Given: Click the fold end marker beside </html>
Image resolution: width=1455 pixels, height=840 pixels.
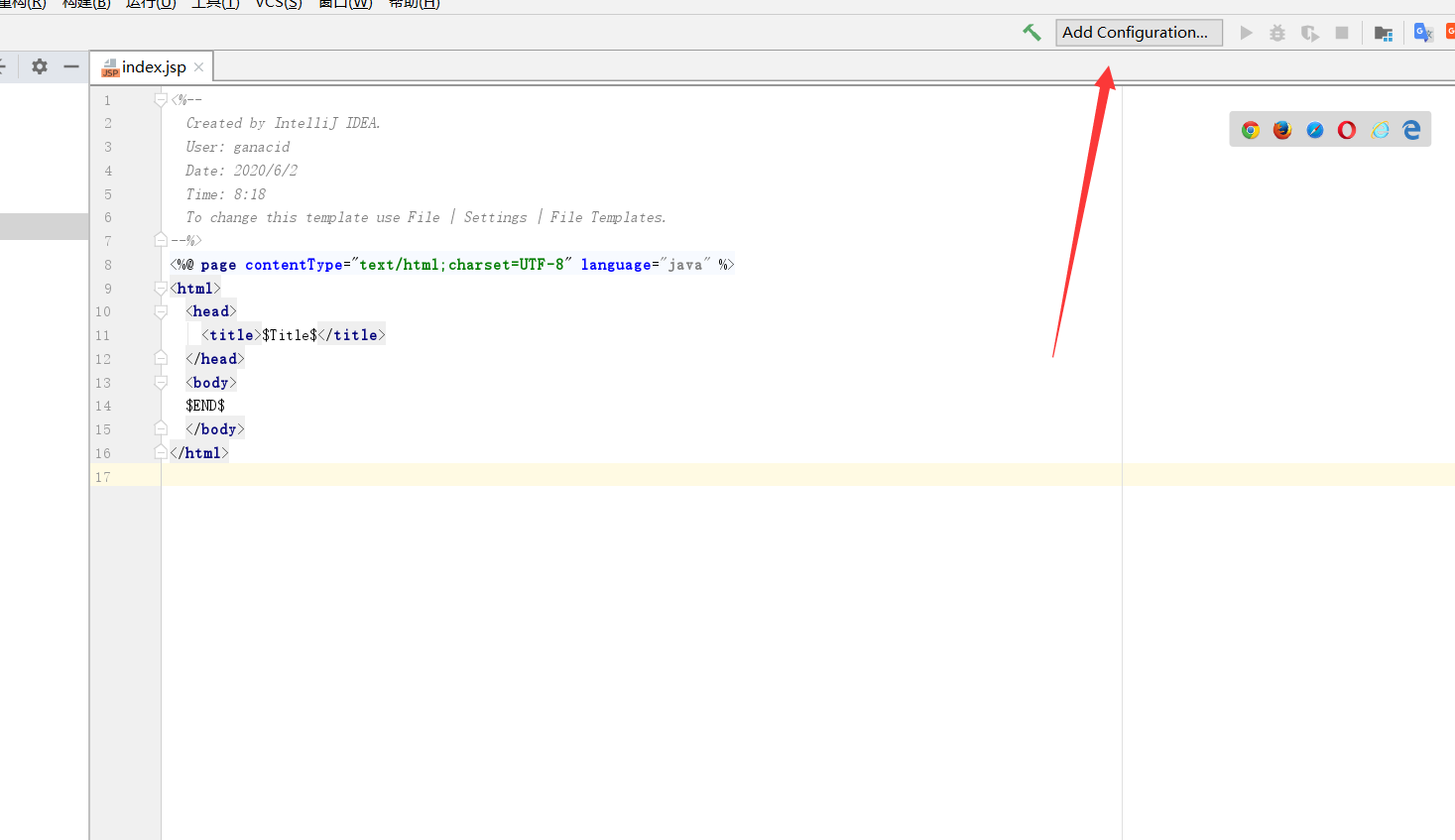Looking at the screenshot, I should coord(161,452).
